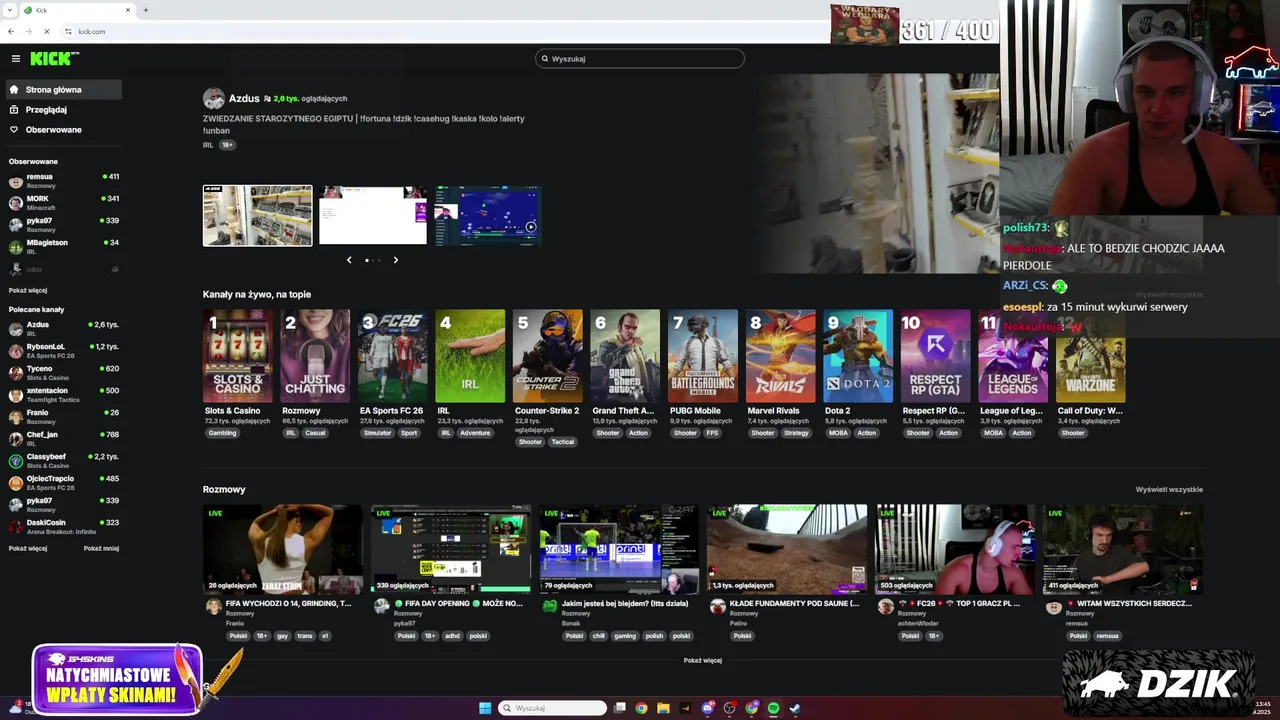Go back with the browser back arrow

(11, 32)
